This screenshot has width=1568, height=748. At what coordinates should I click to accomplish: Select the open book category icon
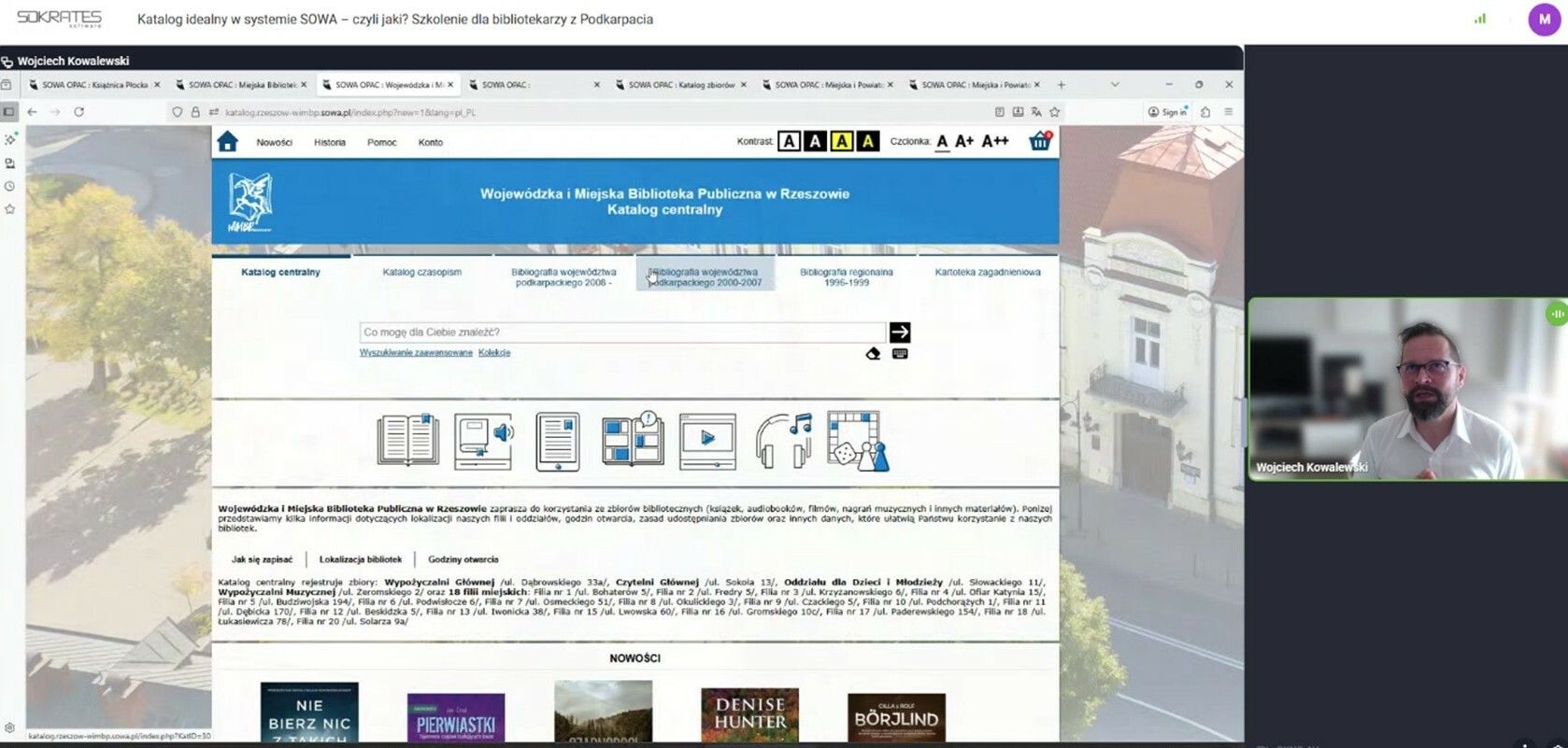[407, 440]
